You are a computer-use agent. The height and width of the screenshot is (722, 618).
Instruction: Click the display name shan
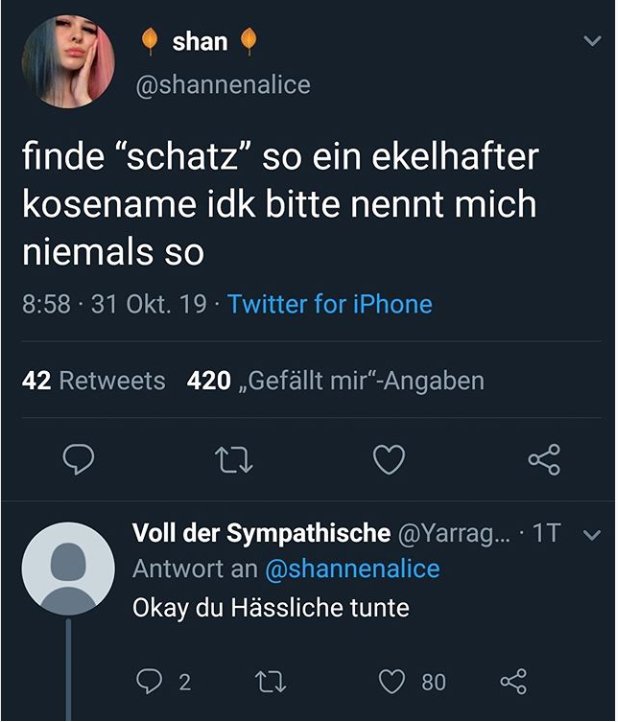click(200, 42)
